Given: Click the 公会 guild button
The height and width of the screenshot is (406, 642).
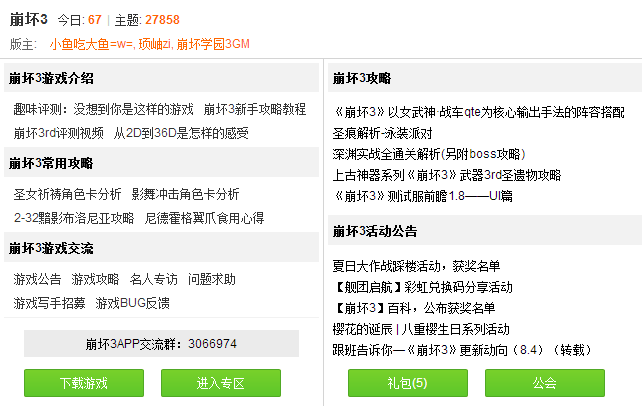Looking at the screenshot, I should (544, 383).
